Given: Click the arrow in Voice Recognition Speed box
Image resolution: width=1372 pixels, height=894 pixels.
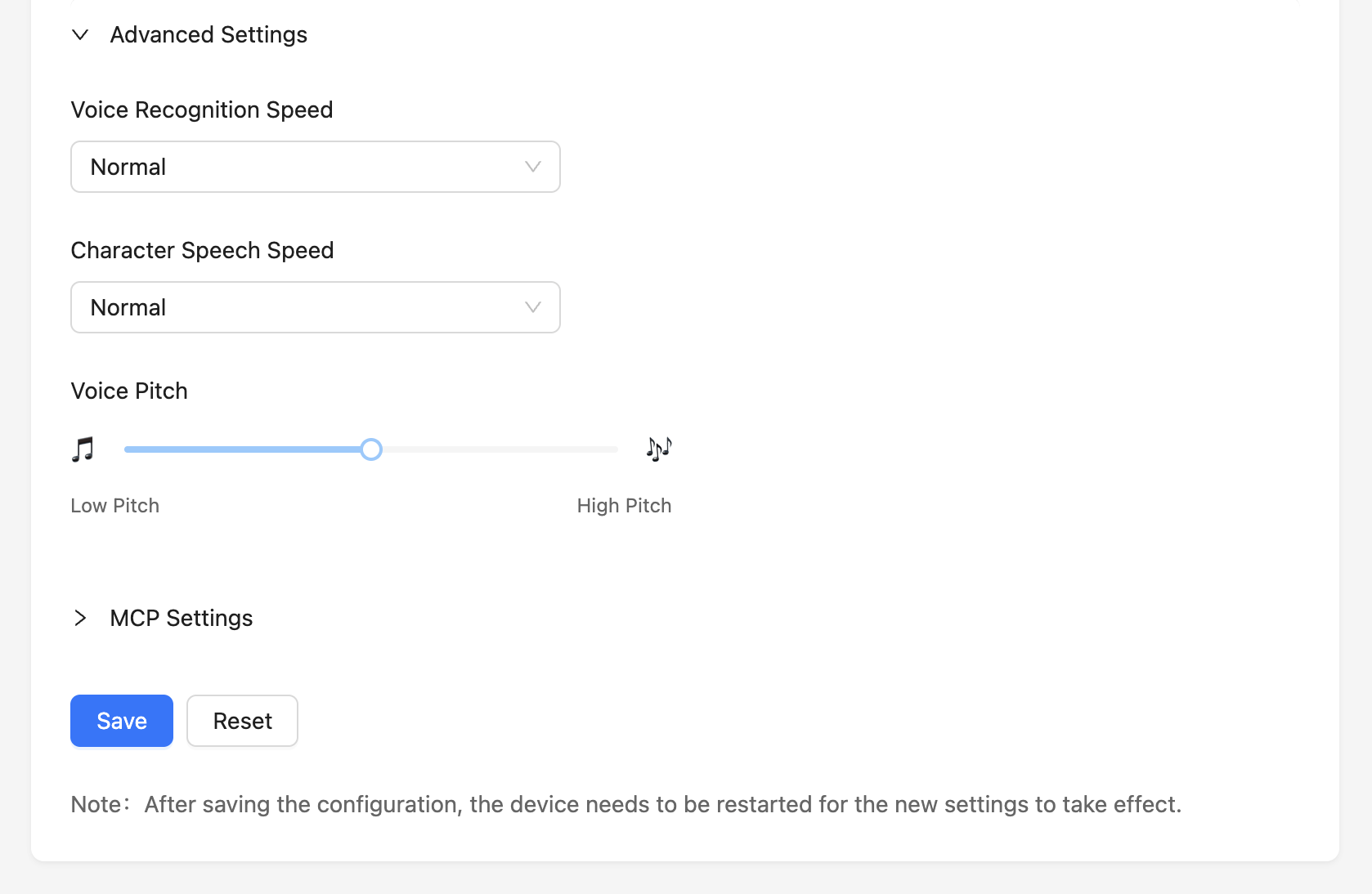Looking at the screenshot, I should [x=533, y=167].
